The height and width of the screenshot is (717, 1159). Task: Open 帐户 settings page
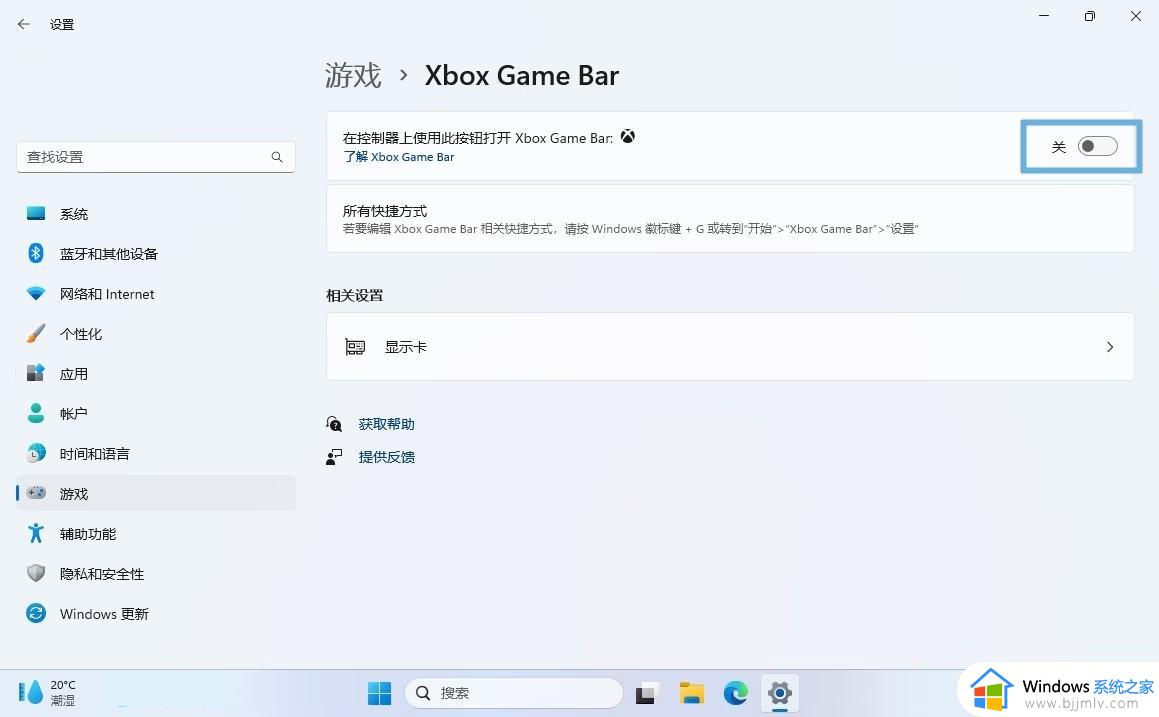156,413
